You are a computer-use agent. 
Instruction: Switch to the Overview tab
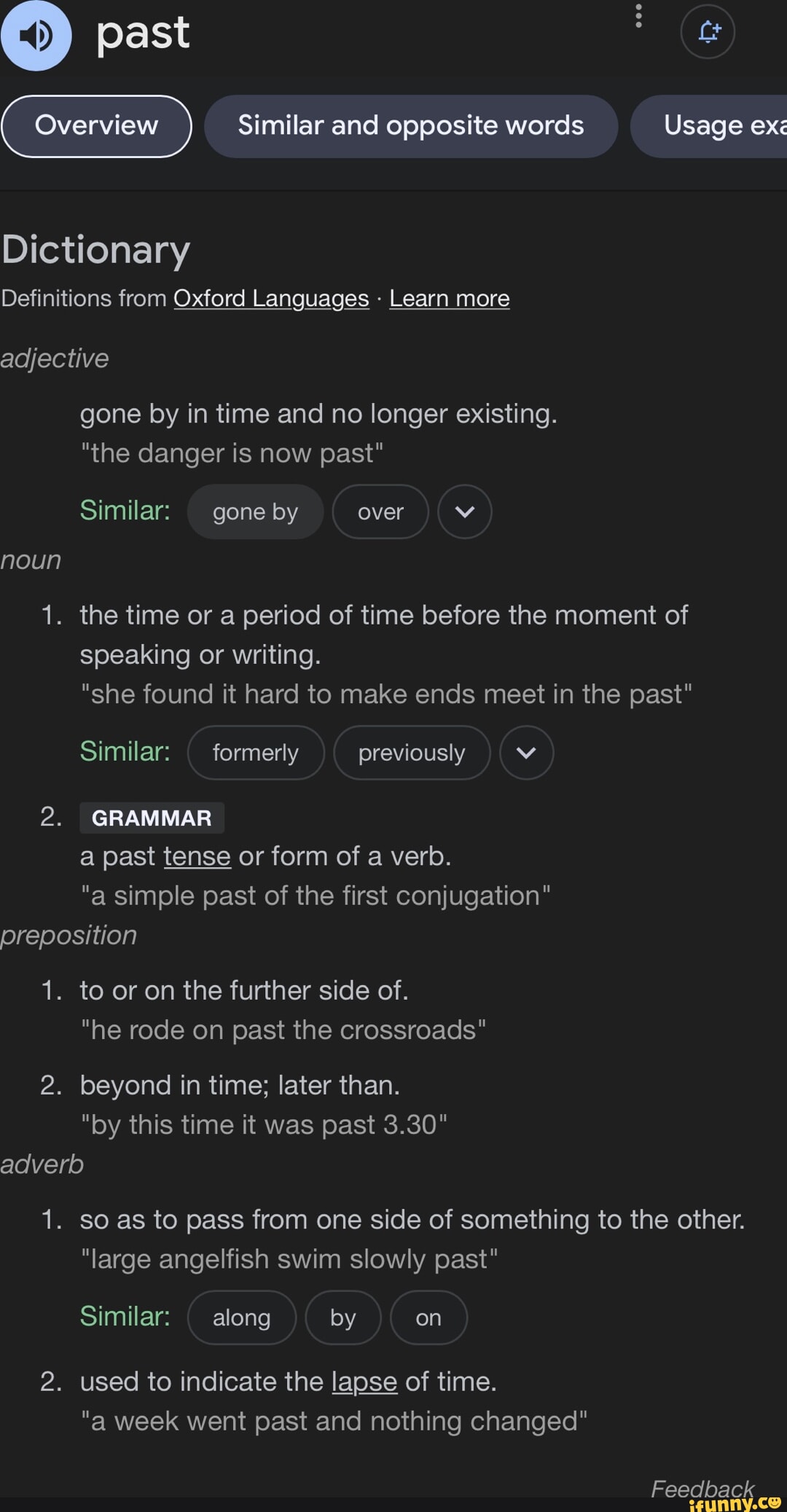tap(97, 125)
